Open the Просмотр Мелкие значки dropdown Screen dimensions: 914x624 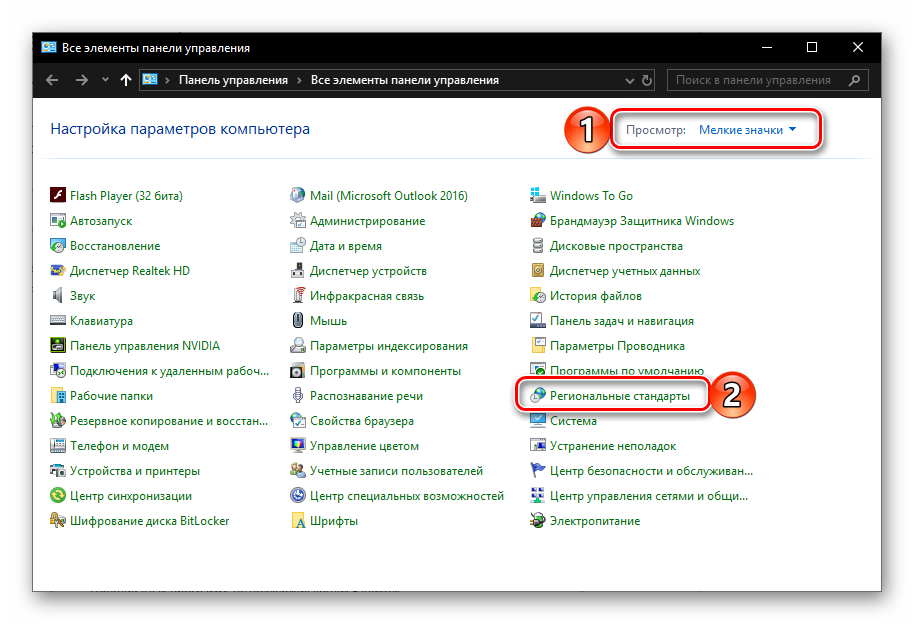coord(747,130)
